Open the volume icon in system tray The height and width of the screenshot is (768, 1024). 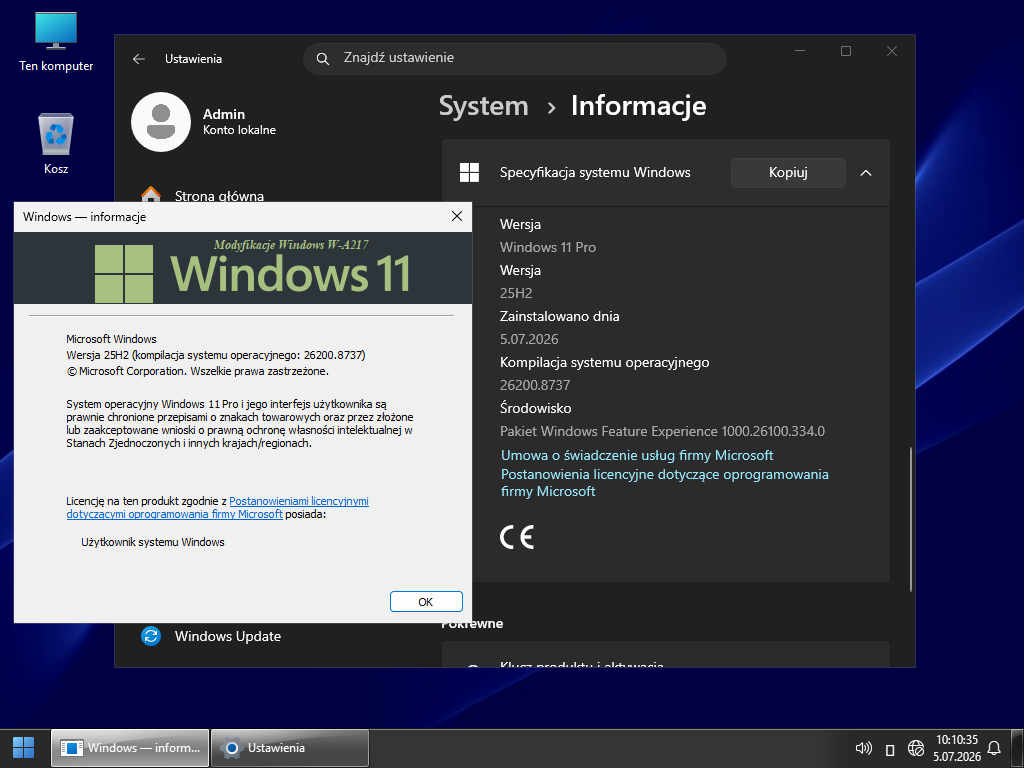(x=863, y=748)
